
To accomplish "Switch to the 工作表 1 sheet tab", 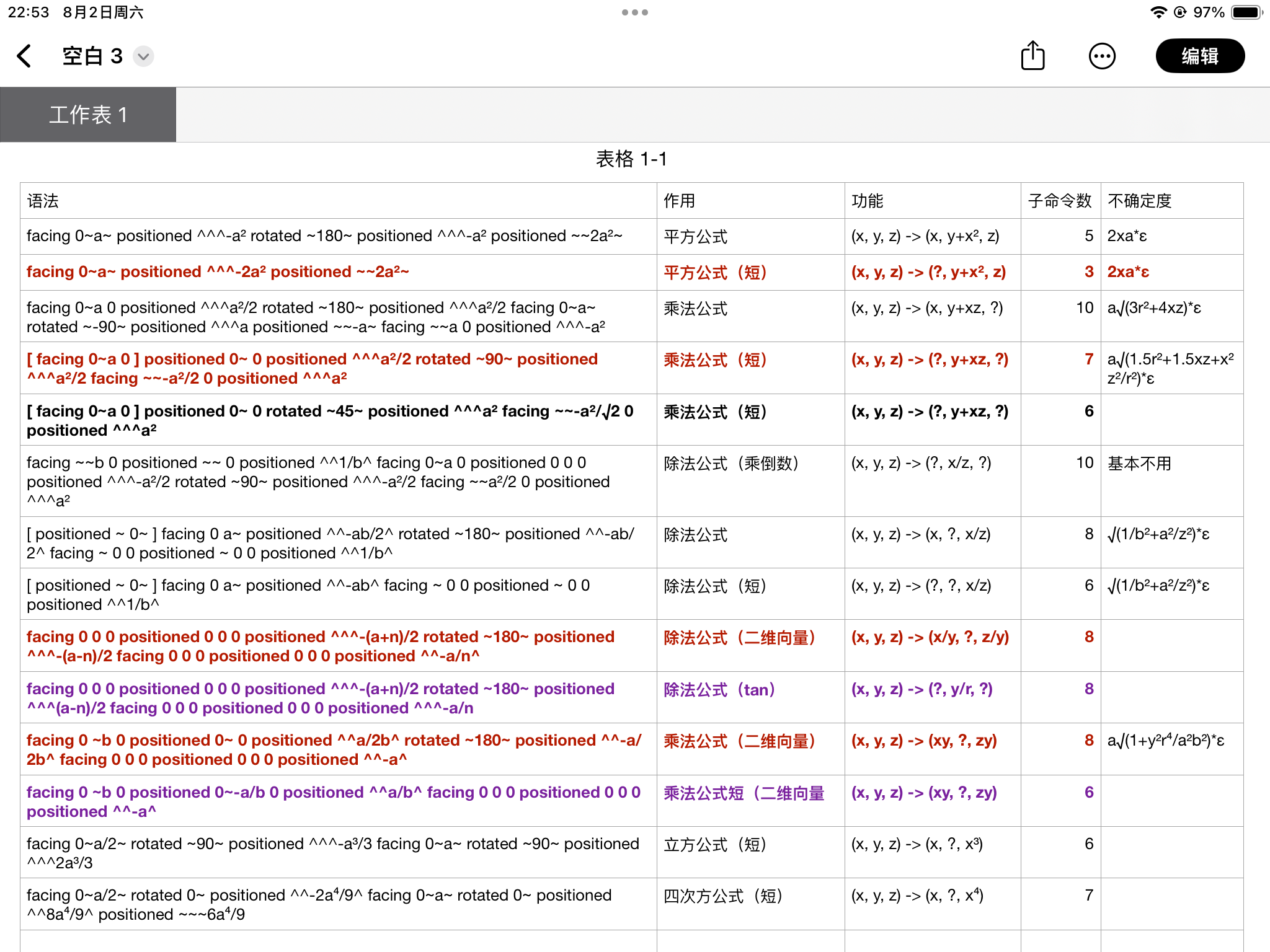I will [88, 115].
